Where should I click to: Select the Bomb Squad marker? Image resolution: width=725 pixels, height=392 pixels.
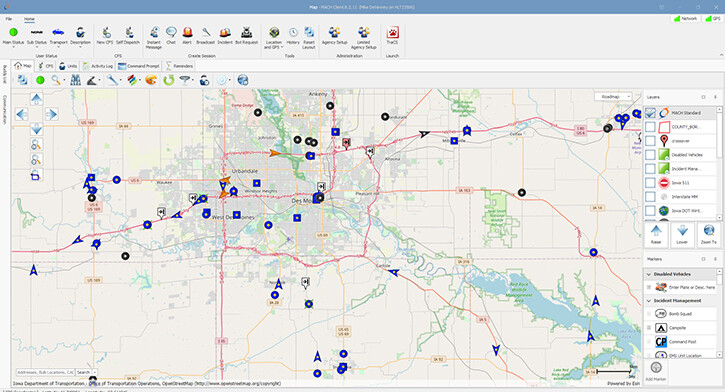(681, 314)
